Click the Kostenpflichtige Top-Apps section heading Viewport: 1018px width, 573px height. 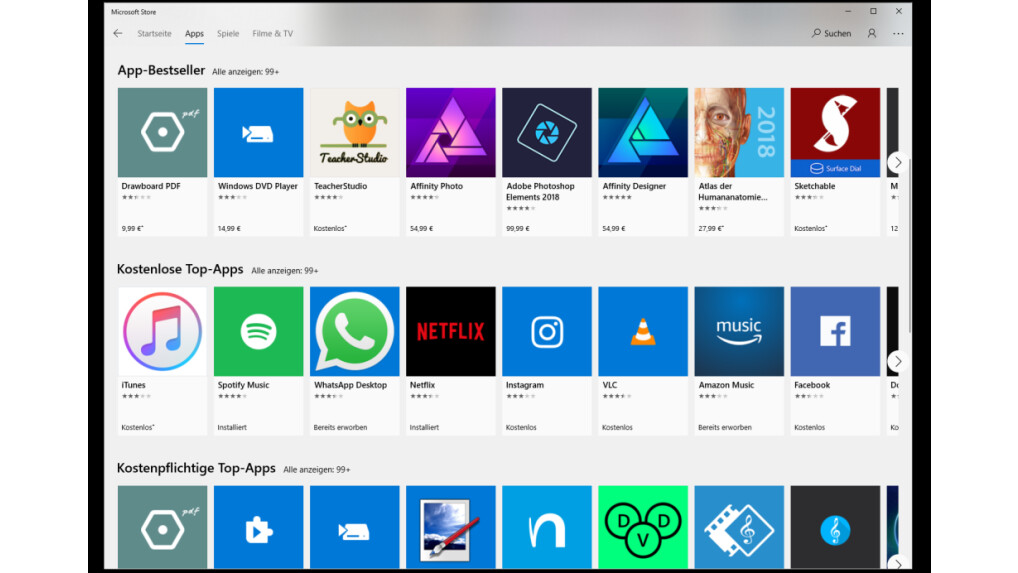(196, 468)
